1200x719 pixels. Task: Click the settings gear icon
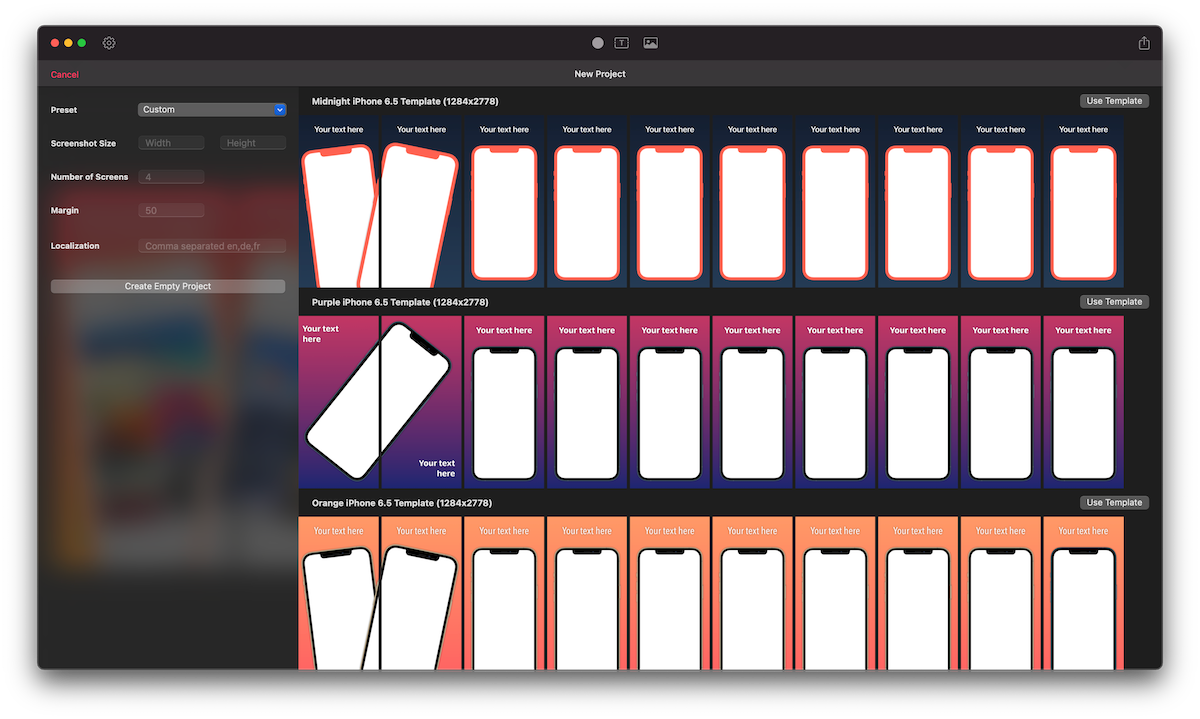pos(109,43)
